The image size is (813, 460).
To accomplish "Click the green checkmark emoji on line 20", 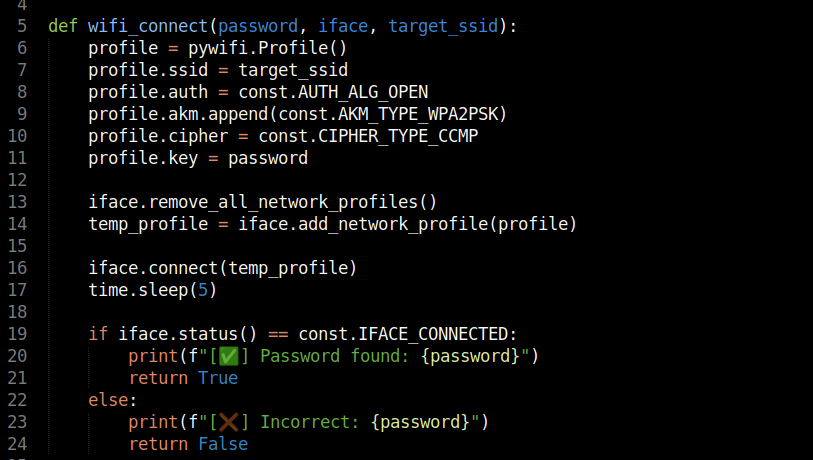I will [x=229, y=356].
